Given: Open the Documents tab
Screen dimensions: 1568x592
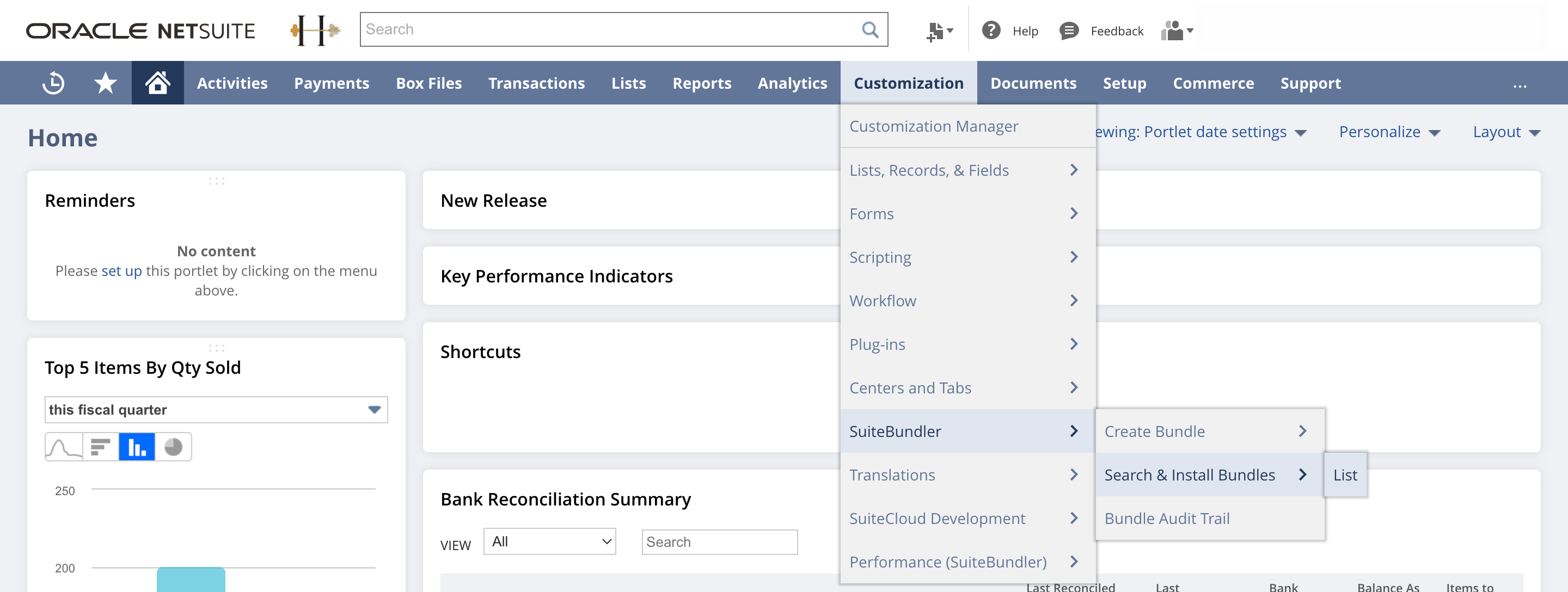Looking at the screenshot, I should pyautogui.click(x=1033, y=83).
